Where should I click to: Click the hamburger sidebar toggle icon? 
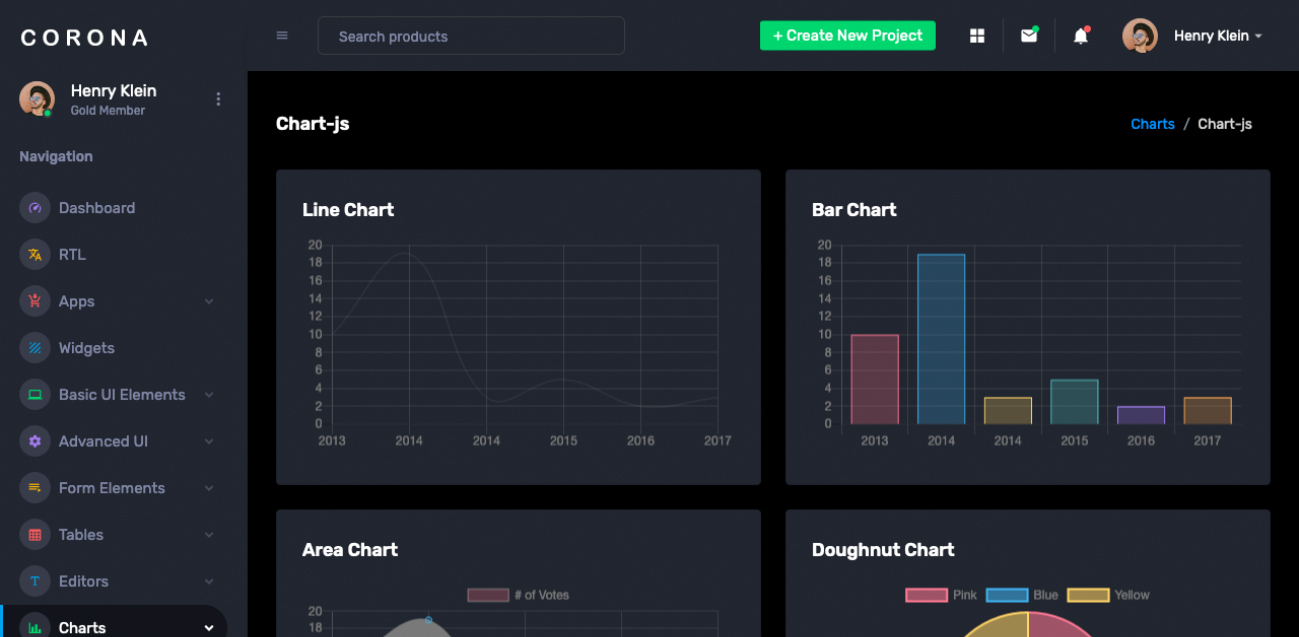click(282, 36)
